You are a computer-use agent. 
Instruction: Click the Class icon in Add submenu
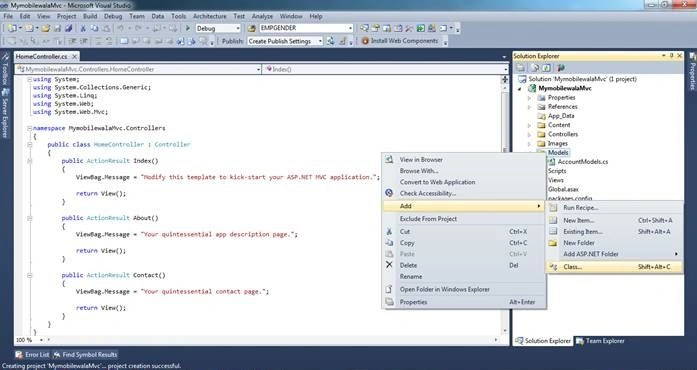tap(553, 267)
